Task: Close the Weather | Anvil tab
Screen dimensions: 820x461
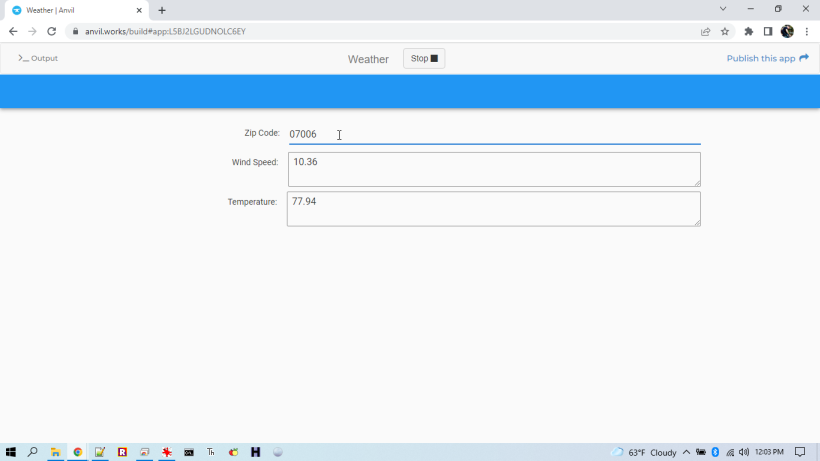Action: (x=138, y=10)
